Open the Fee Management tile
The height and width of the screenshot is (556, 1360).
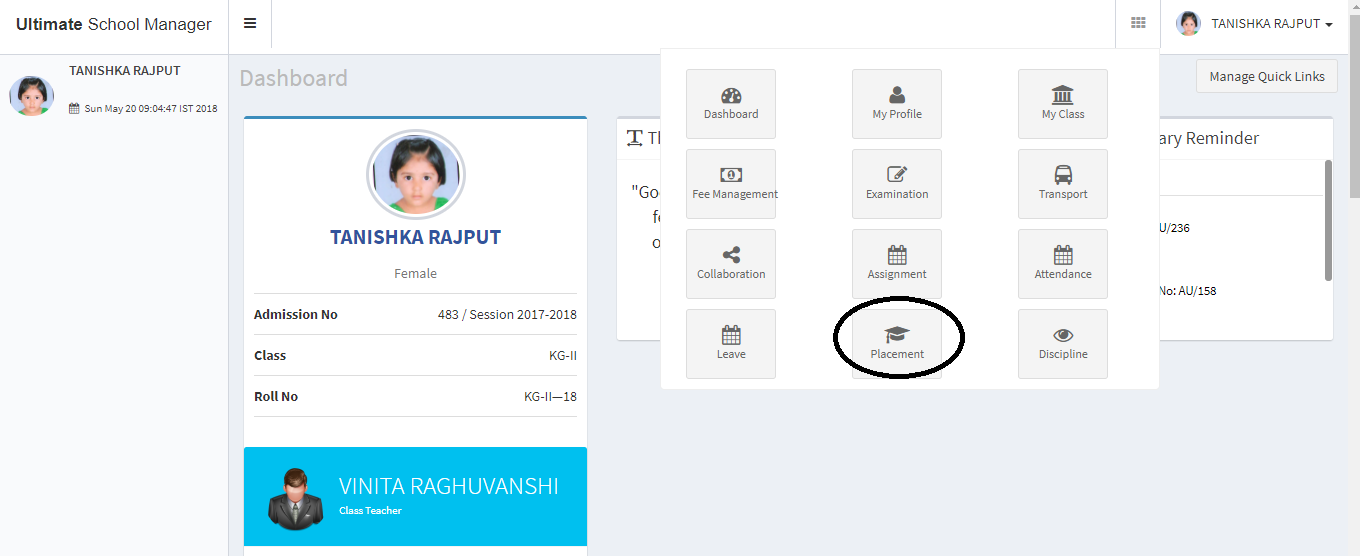pos(731,184)
